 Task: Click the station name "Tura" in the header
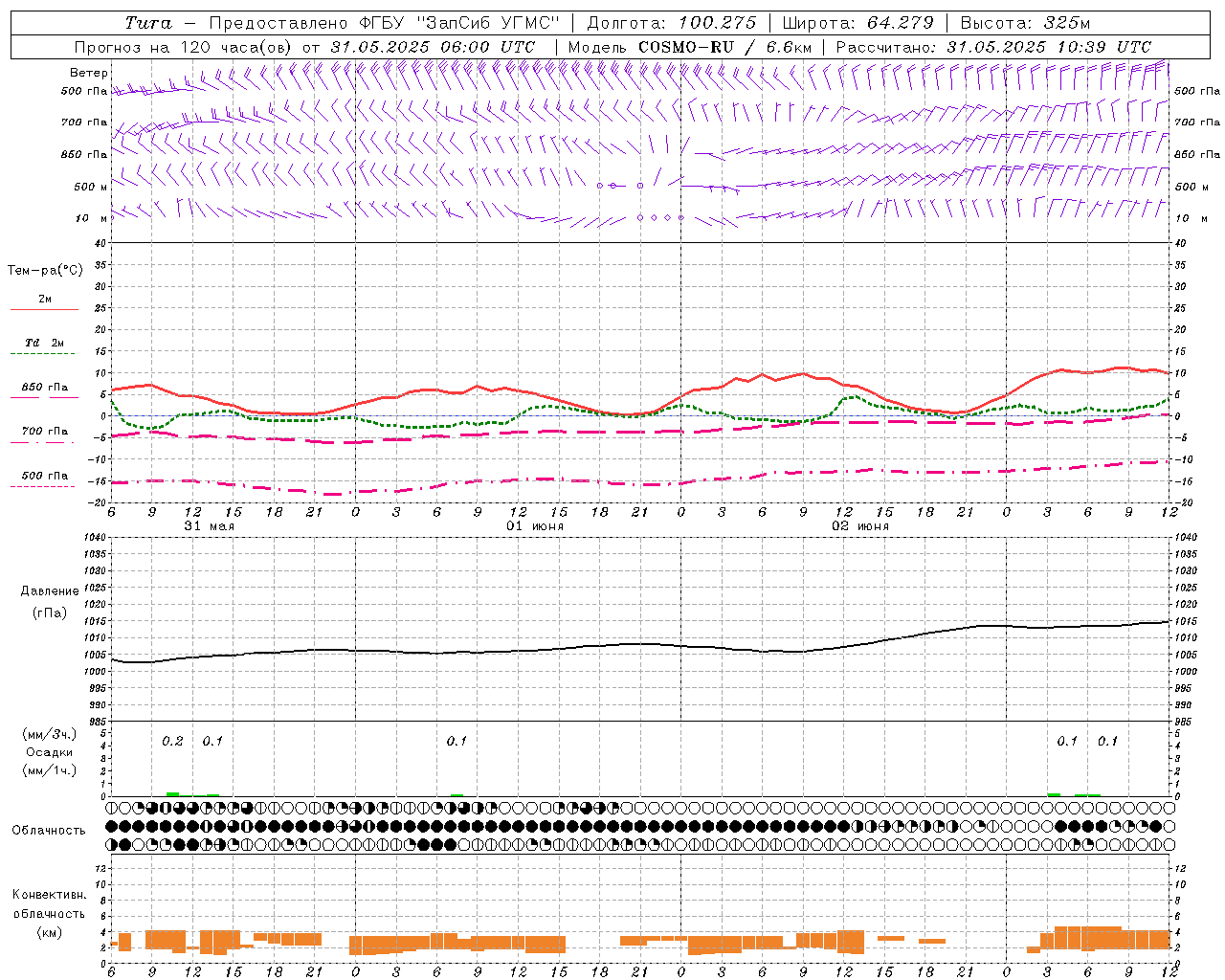(x=148, y=22)
